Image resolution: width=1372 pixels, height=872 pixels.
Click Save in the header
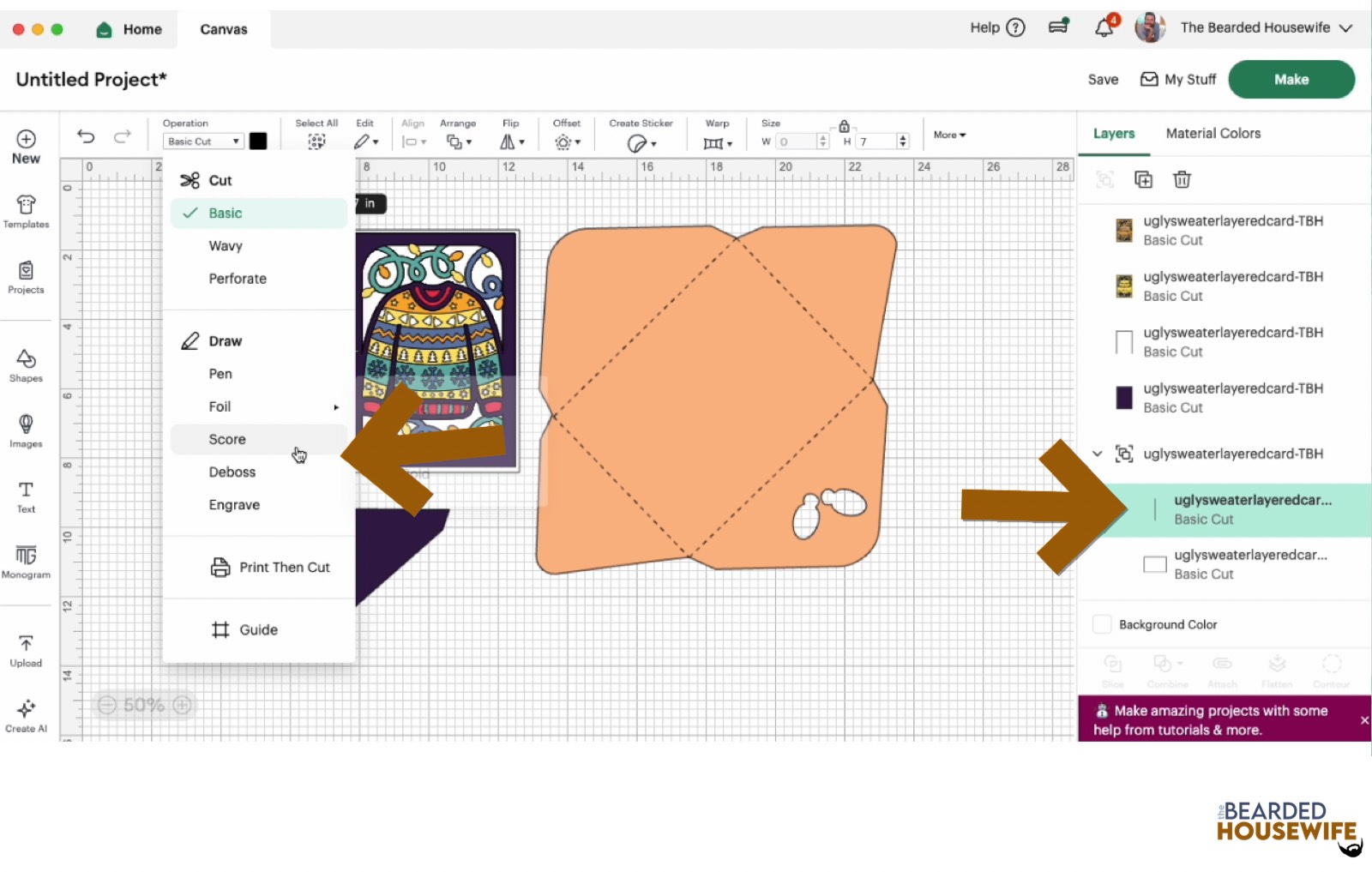1103,79
